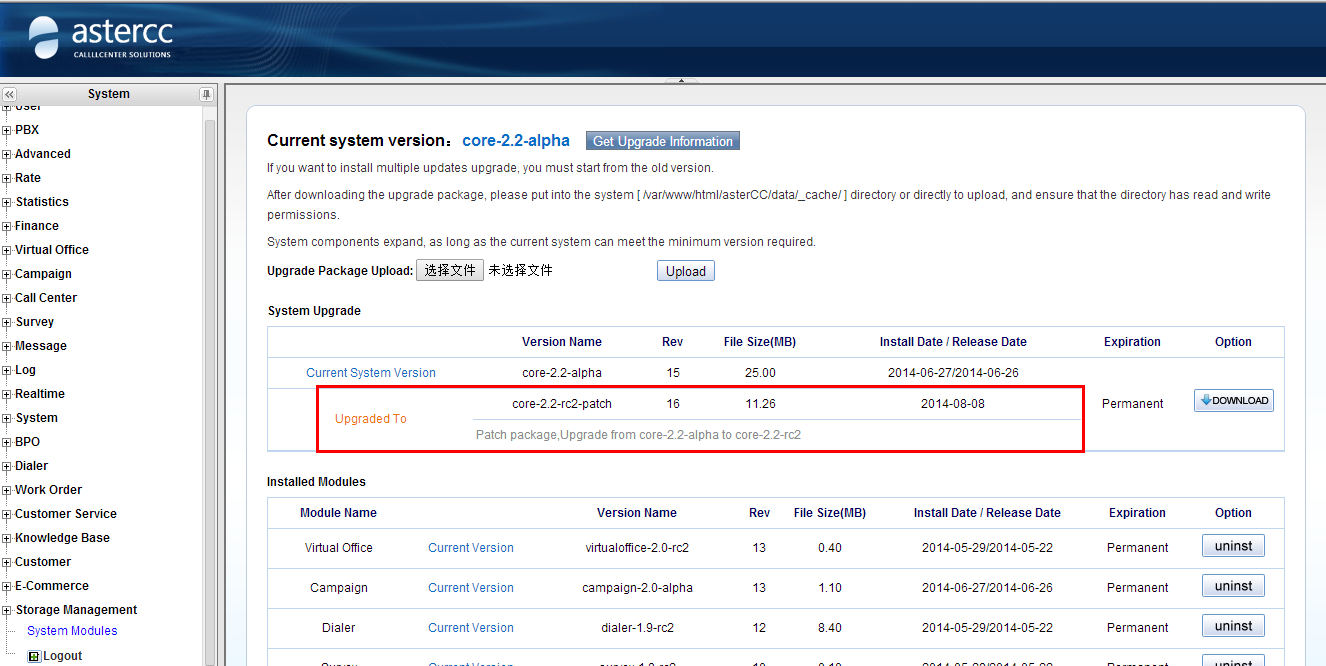Expand the Dialer tree node
This screenshot has width=1326, height=666.
click(7, 466)
